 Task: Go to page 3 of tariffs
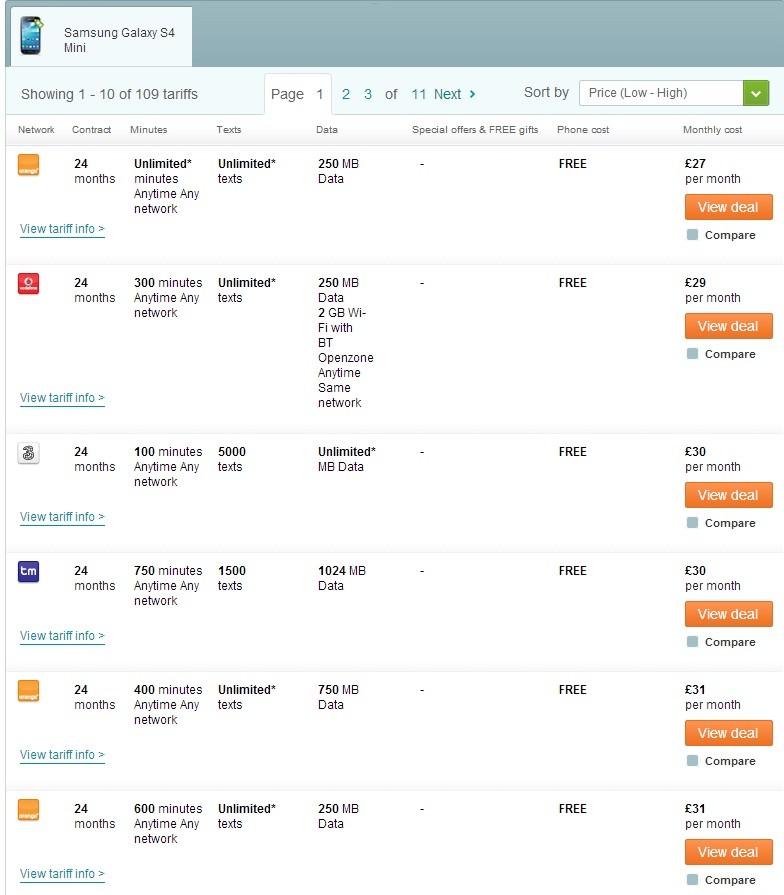click(368, 94)
